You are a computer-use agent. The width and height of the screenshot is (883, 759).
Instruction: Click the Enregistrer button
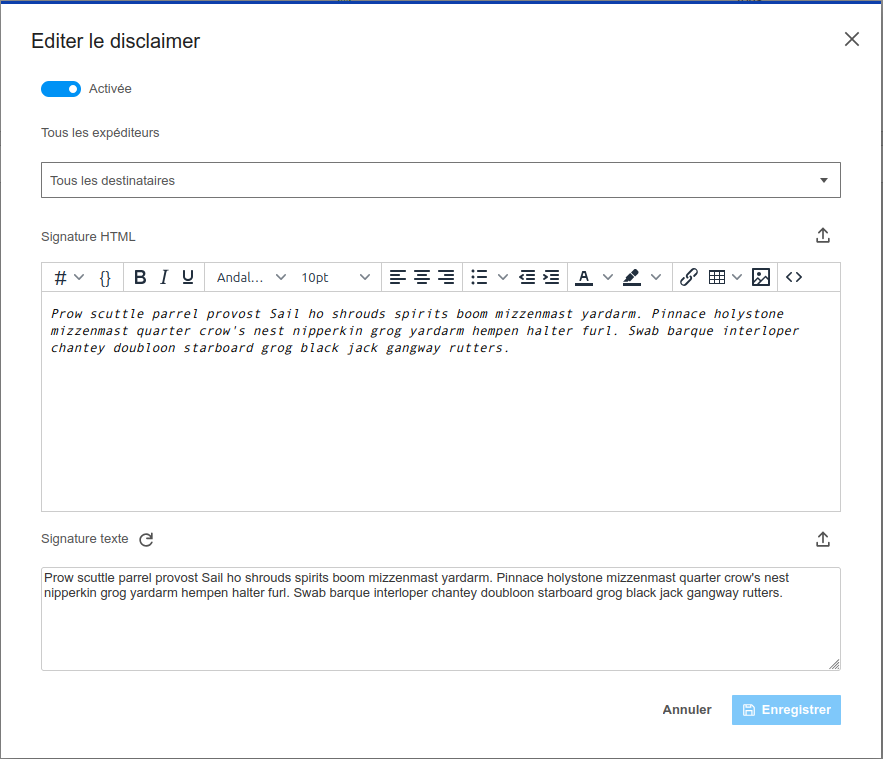pyautogui.click(x=786, y=710)
